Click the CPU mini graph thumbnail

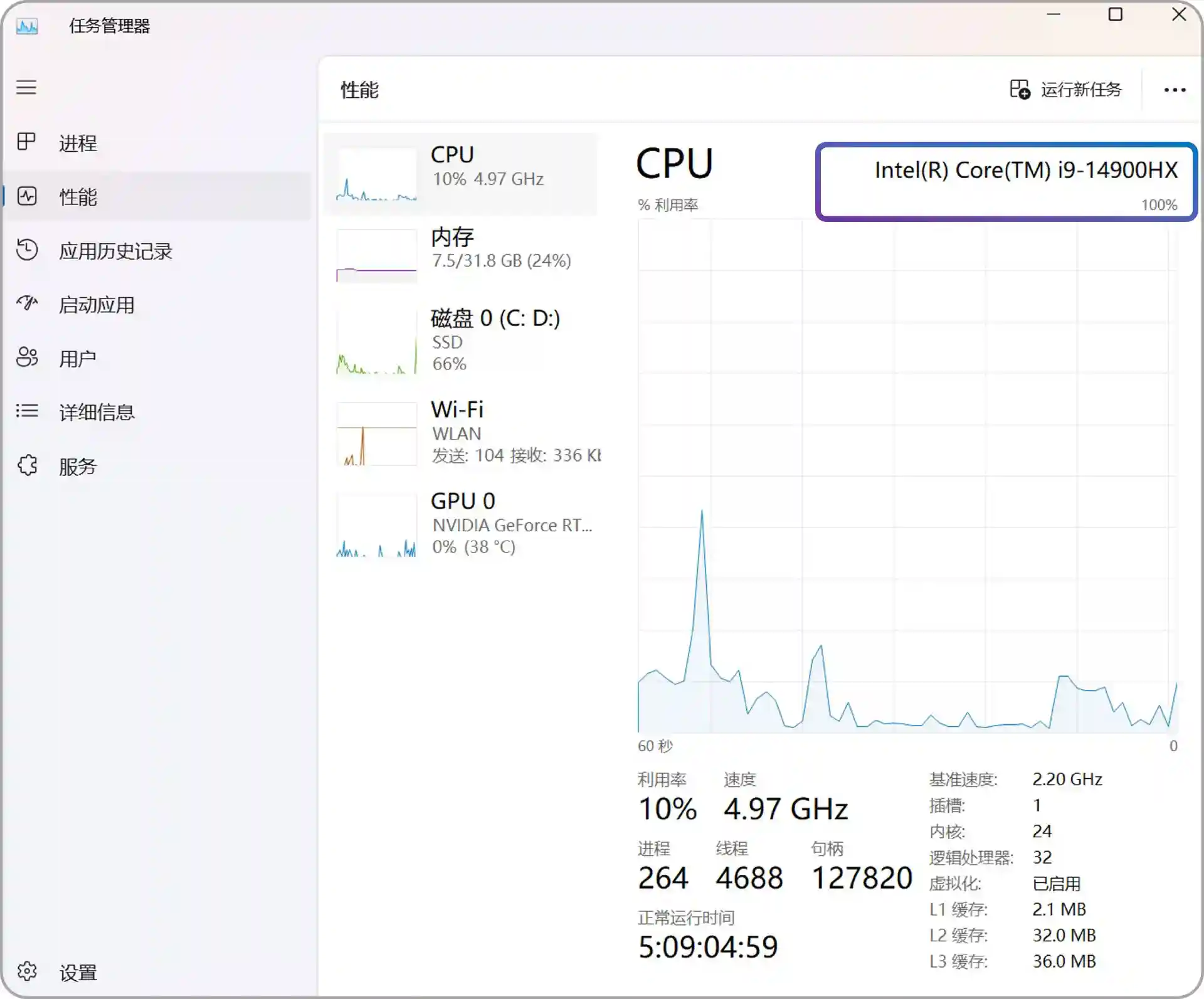click(376, 175)
